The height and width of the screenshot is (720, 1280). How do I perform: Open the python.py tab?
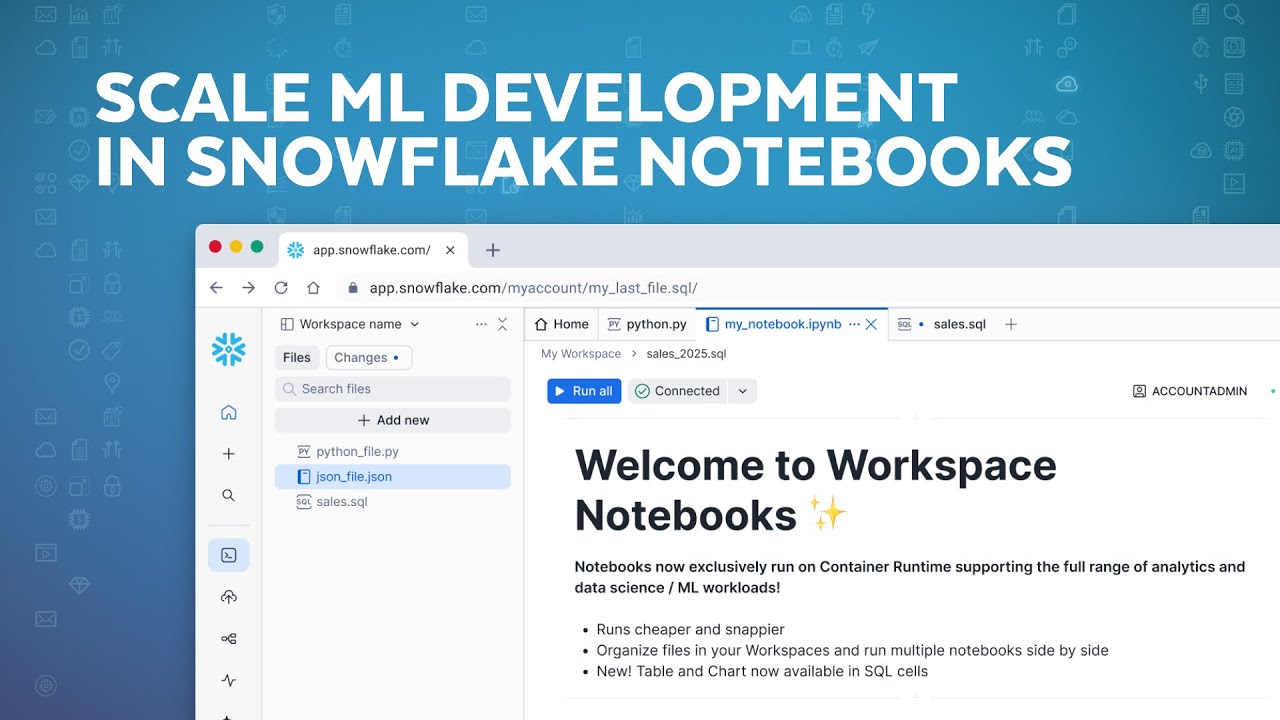647,324
